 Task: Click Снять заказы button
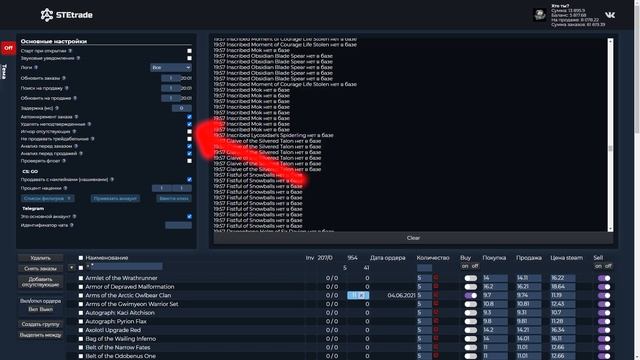40,269
